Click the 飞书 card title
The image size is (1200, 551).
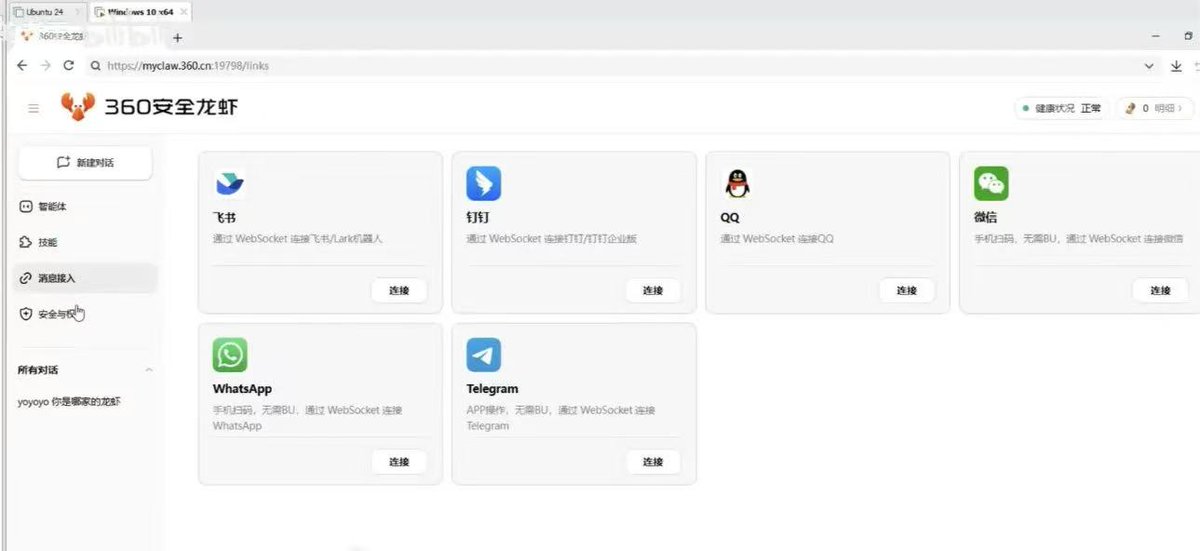[x=224, y=217]
